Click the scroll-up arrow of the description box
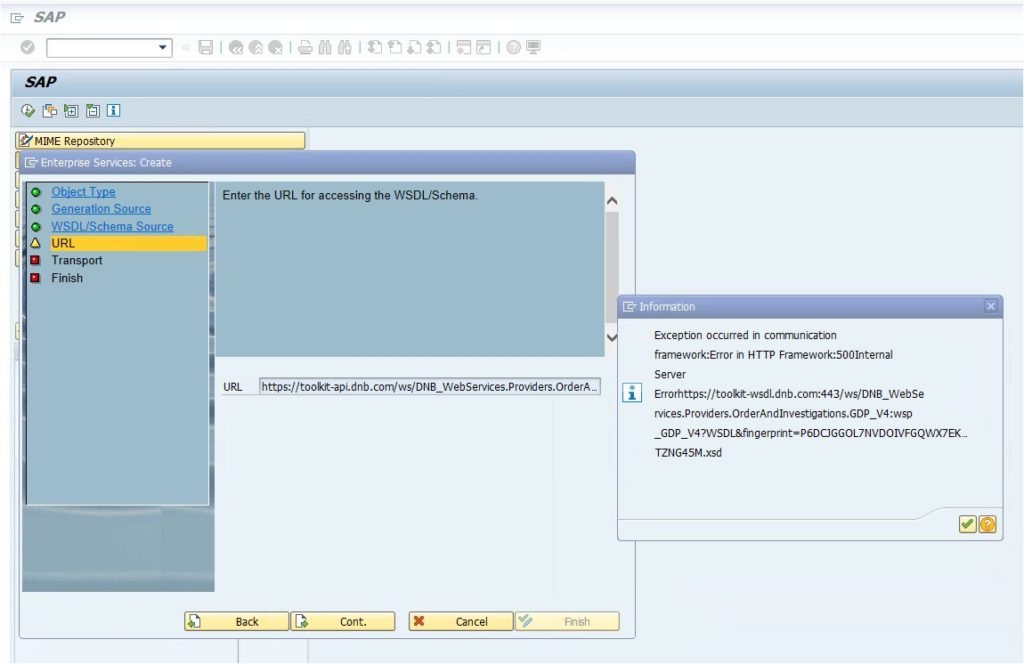 click(612, 201)
